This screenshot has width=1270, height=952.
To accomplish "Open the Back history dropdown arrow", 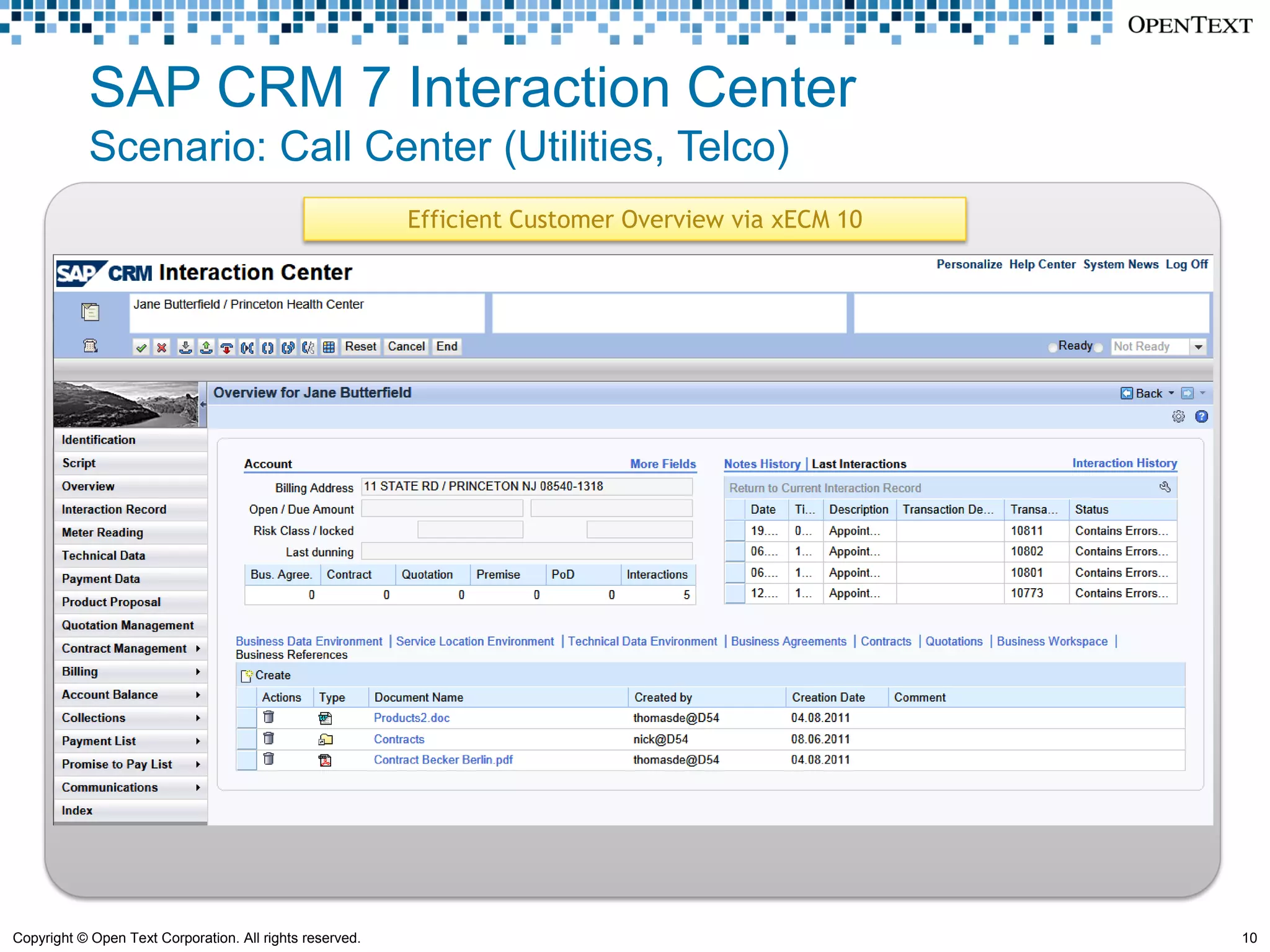I will pos(1171,393).
